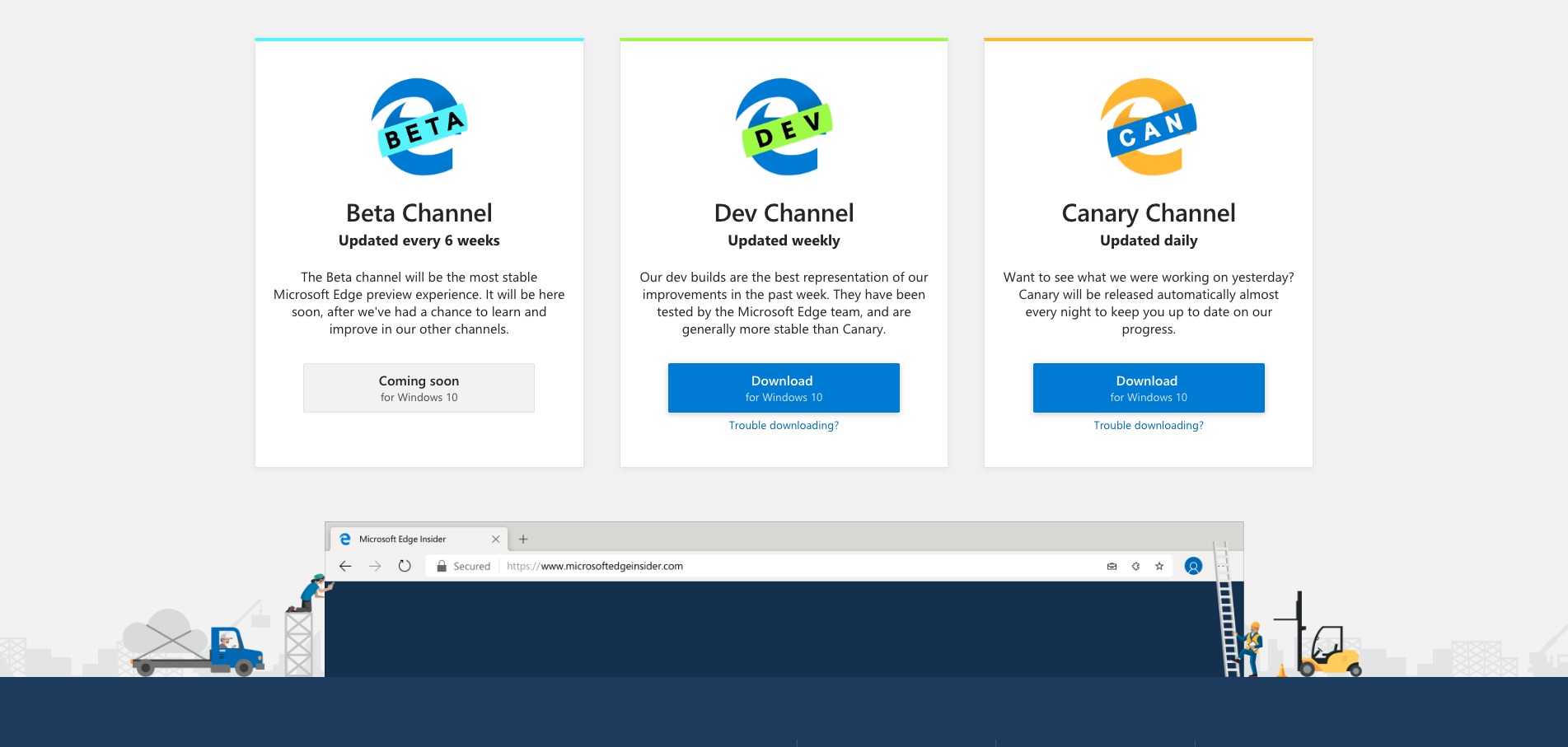Open Trouble downloading link under Canary Channel

click(x=1149, y=426)
